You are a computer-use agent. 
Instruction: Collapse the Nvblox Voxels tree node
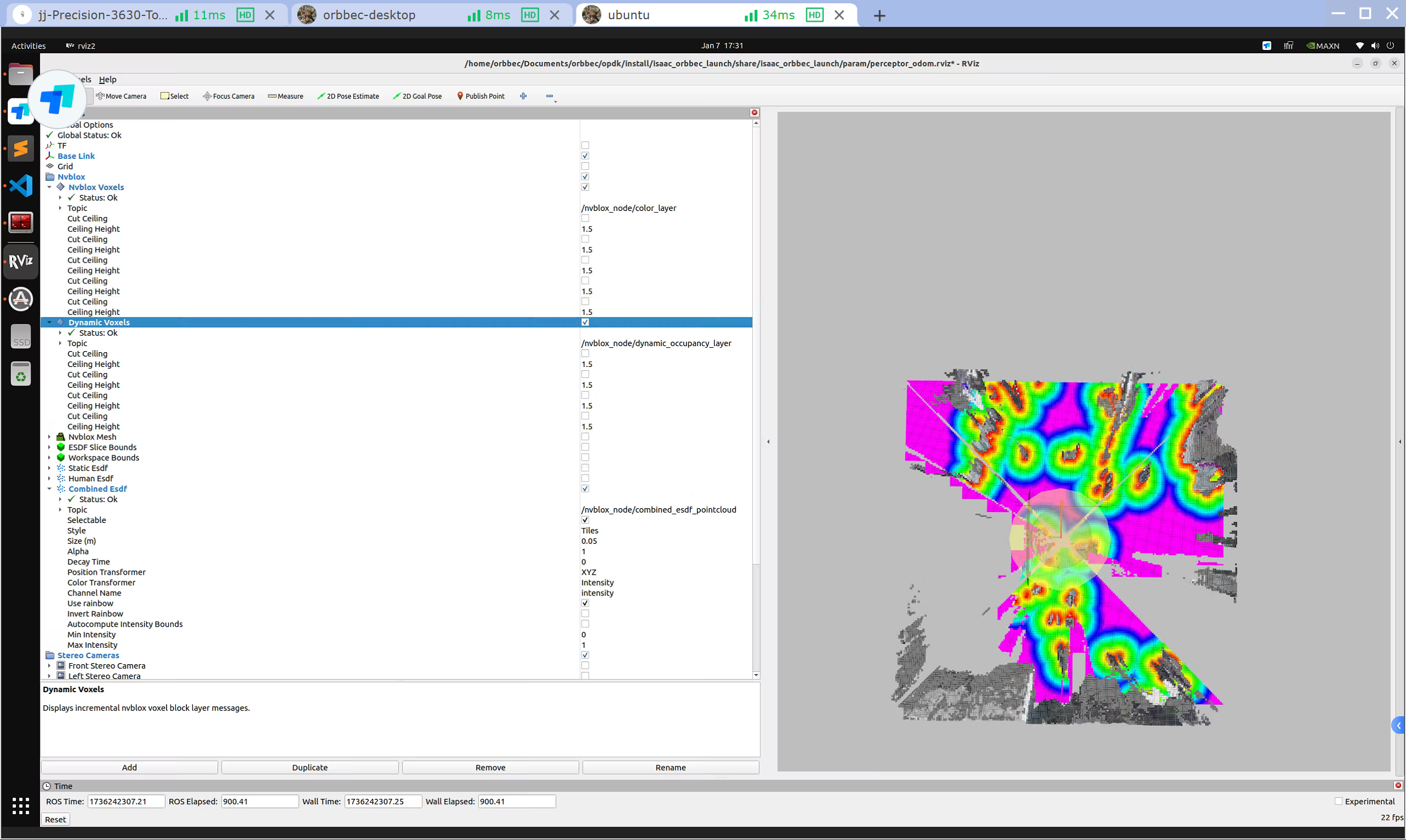point(49,187)
